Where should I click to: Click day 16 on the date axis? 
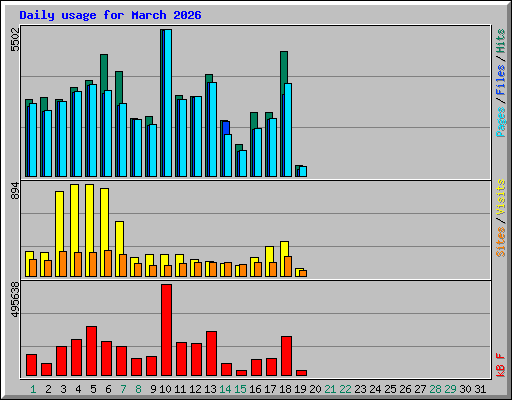(255, 389)
